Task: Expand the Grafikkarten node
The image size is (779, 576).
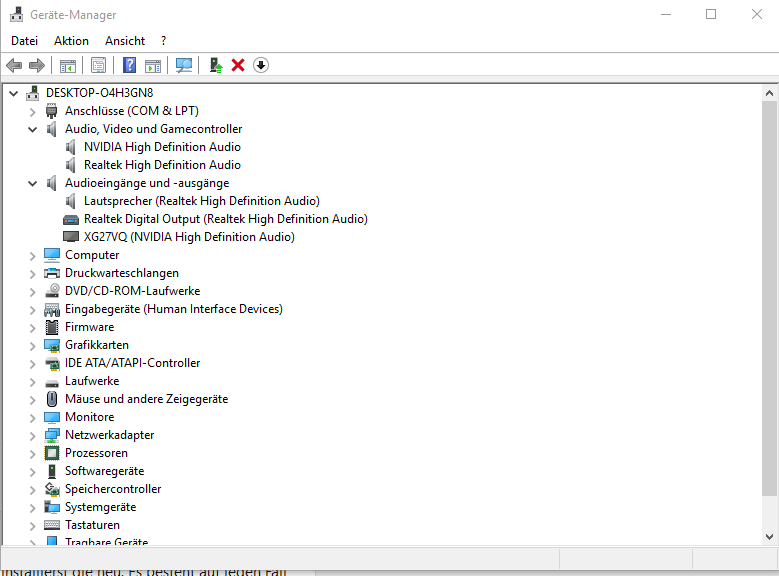Action: pos(32,345)
